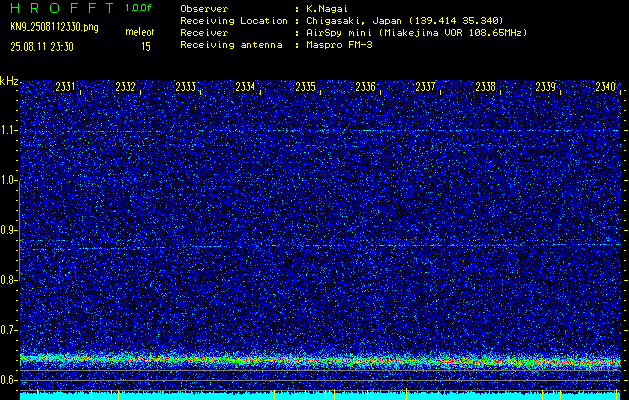The height and width of the screenshot is (400, 629).
Task: Click the Receiving antenna field label
Action: pyautogui.click(x=231, y=45)
